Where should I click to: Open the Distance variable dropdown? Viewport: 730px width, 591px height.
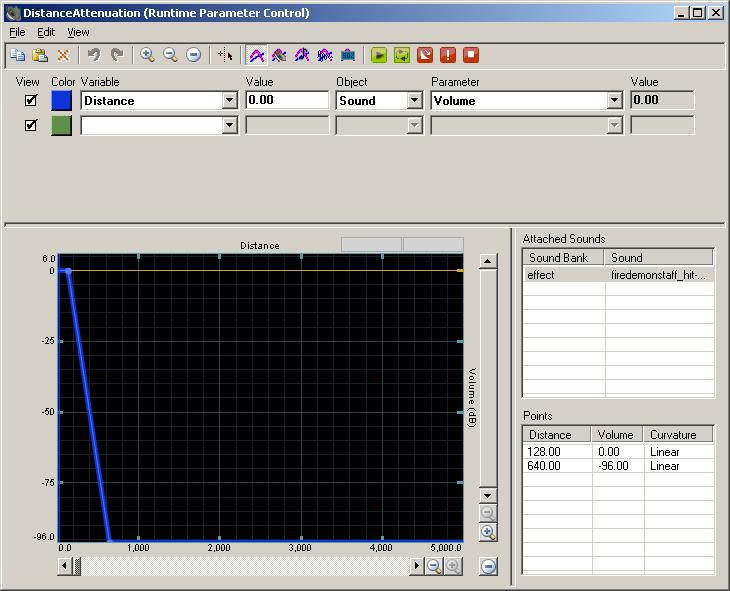229,100
